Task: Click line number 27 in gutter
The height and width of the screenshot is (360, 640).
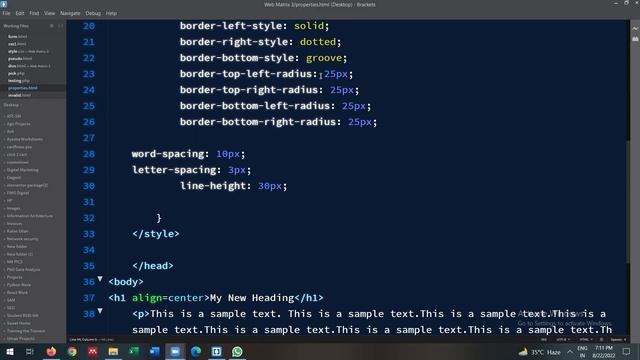Action: click(x=89, y=138)
